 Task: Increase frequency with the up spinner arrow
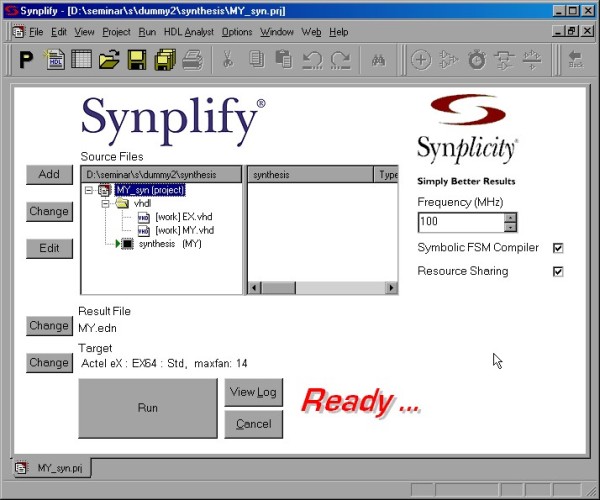[510, 218]
